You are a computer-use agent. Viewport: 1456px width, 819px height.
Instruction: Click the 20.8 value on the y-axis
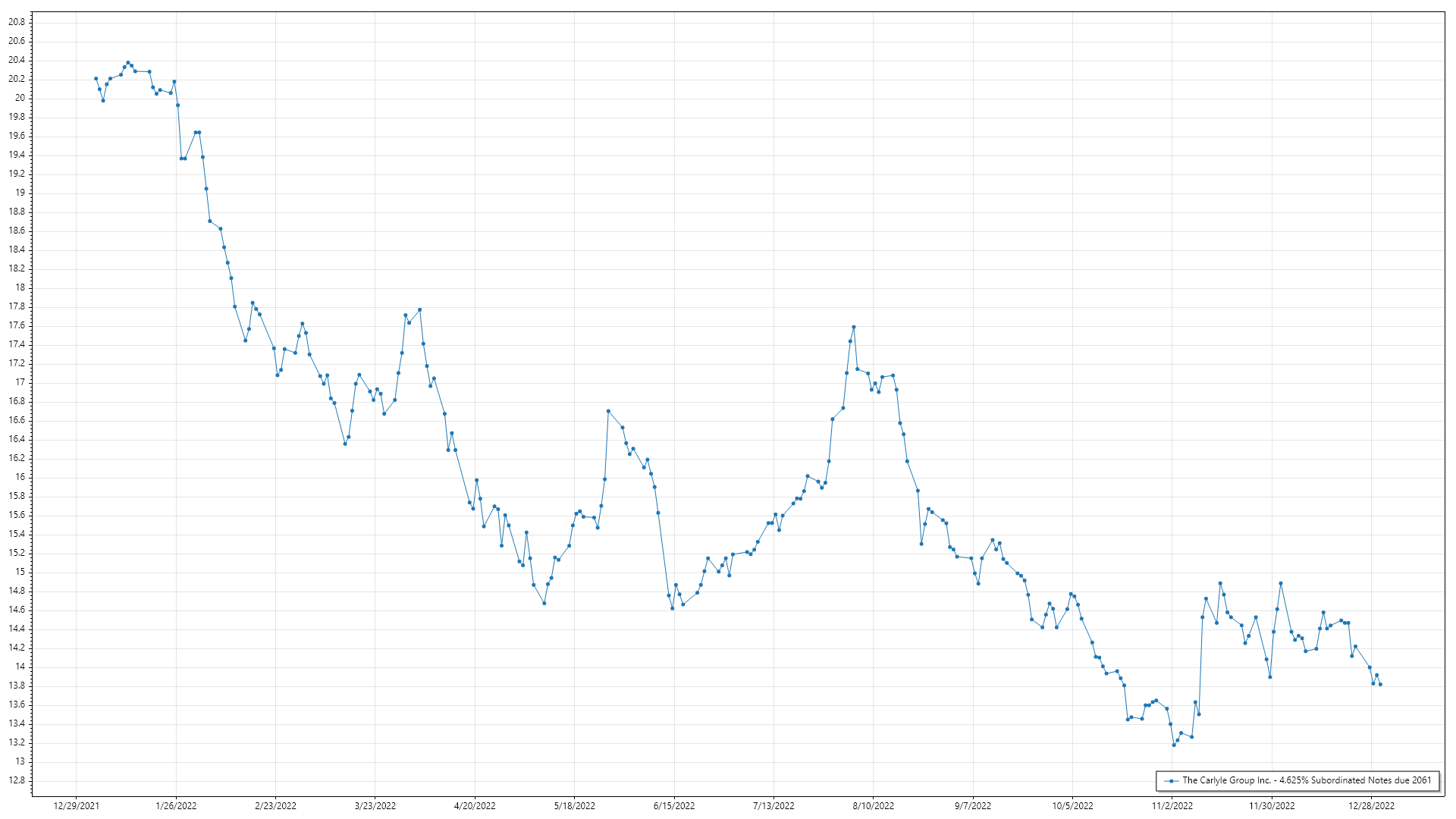coord(17,22)
